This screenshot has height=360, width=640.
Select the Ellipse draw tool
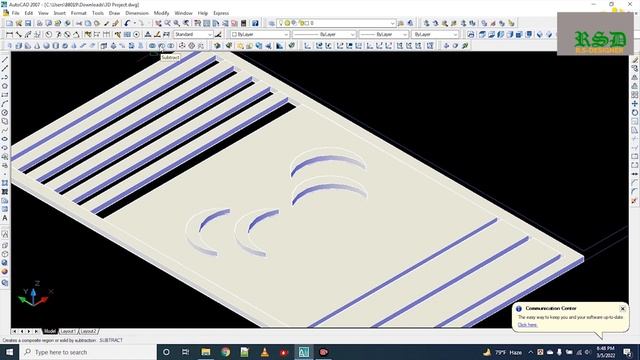click(5, 139)
